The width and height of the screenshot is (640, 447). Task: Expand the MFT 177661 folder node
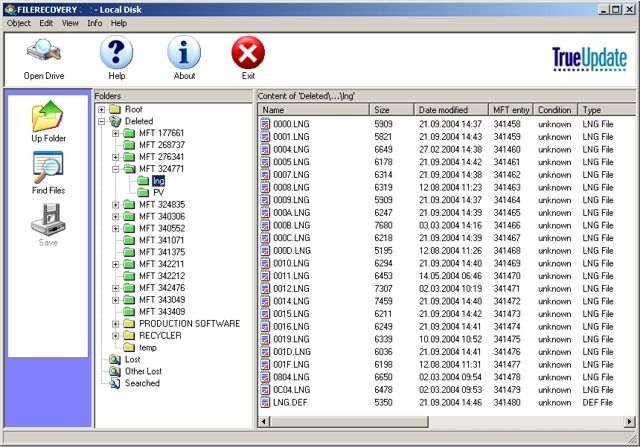(x=116, y=133)
